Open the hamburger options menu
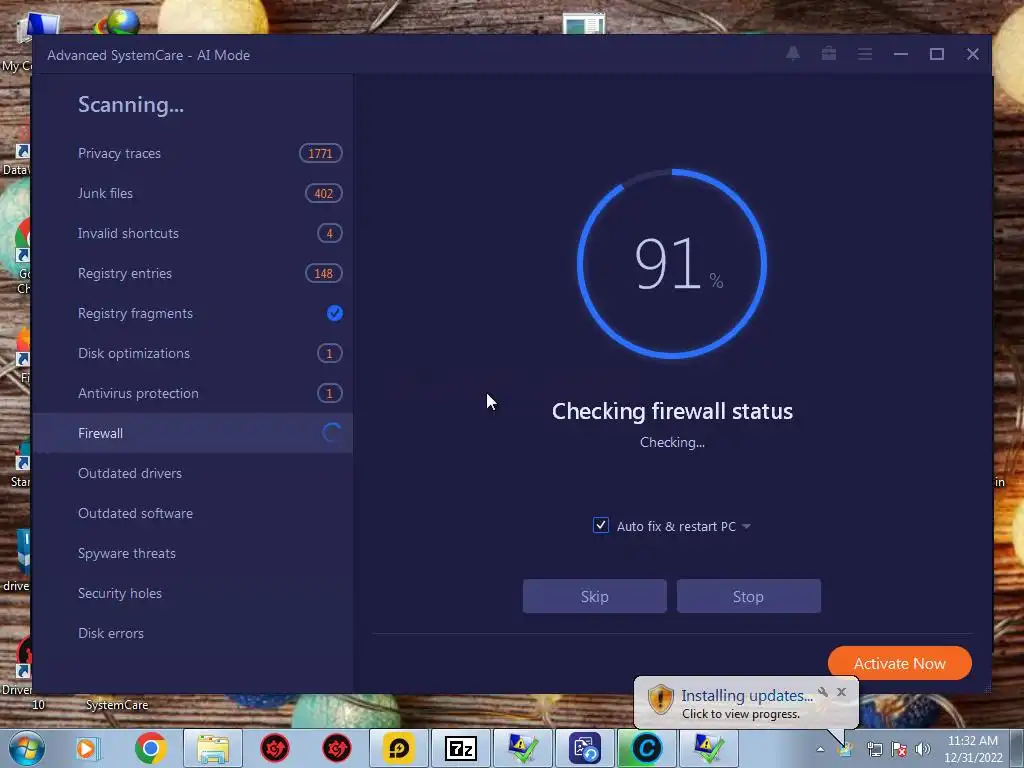Screen dimensions: 1024x768 click(x=865, y=54)
